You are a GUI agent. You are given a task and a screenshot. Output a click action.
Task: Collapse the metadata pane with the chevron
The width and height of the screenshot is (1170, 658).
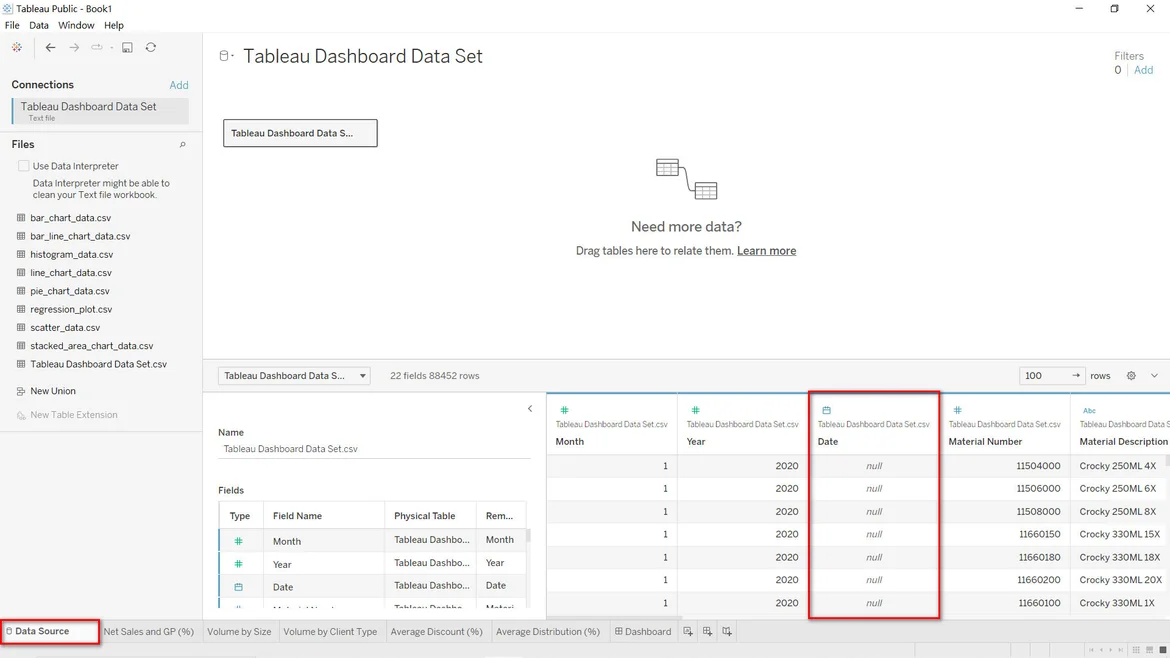click(x=530, y=409)
